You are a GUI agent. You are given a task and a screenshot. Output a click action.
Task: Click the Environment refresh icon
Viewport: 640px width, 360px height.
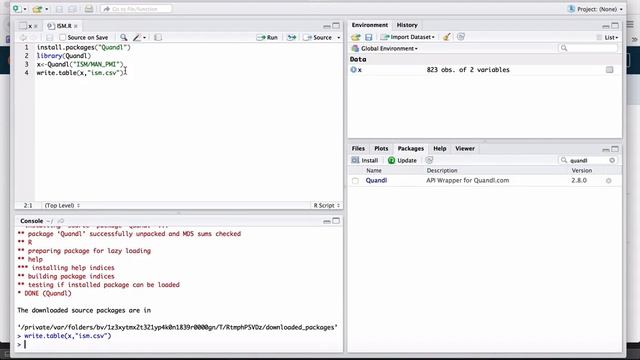click(461, 37)
